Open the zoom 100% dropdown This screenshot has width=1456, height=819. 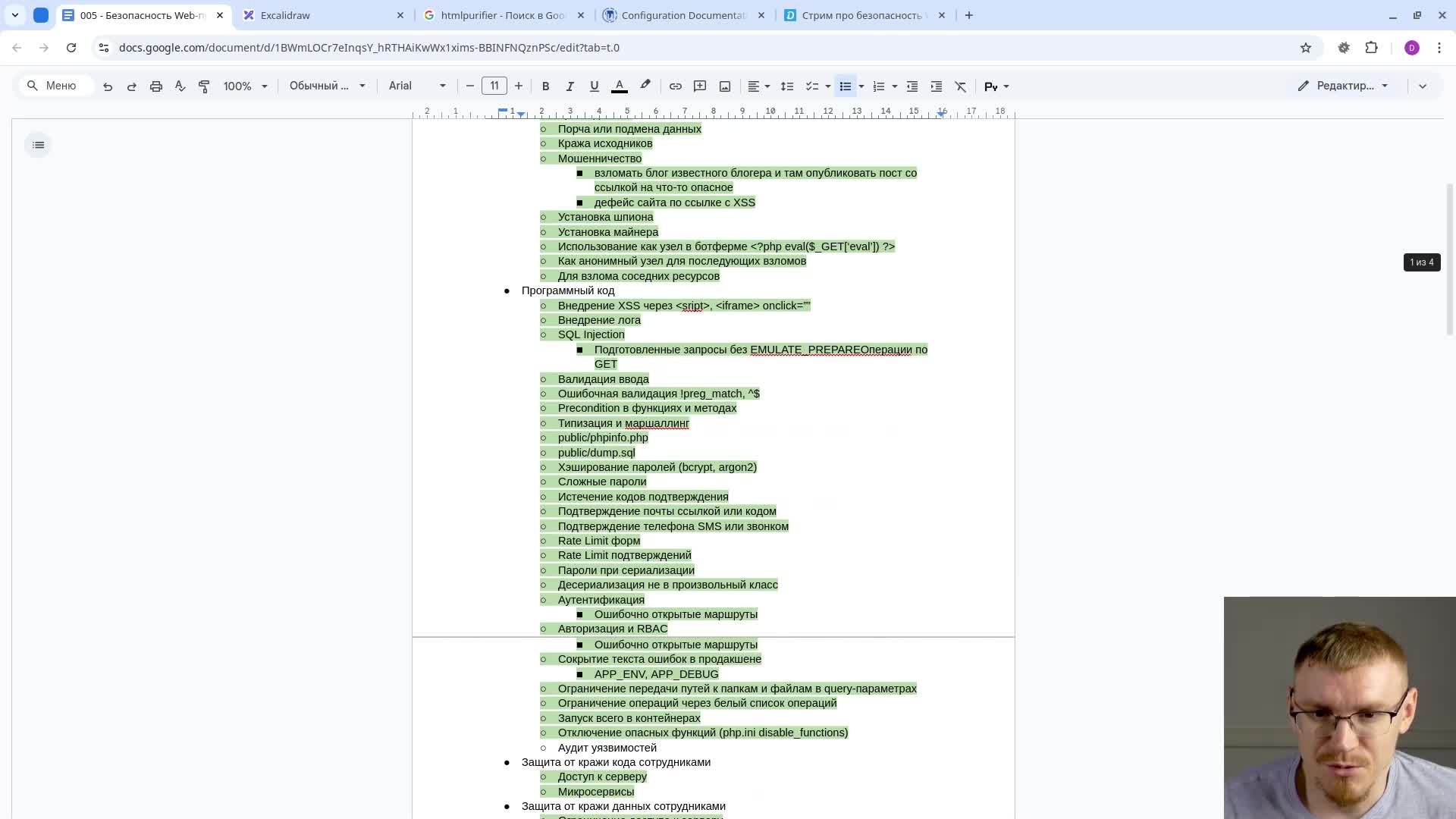coord(245,86)
